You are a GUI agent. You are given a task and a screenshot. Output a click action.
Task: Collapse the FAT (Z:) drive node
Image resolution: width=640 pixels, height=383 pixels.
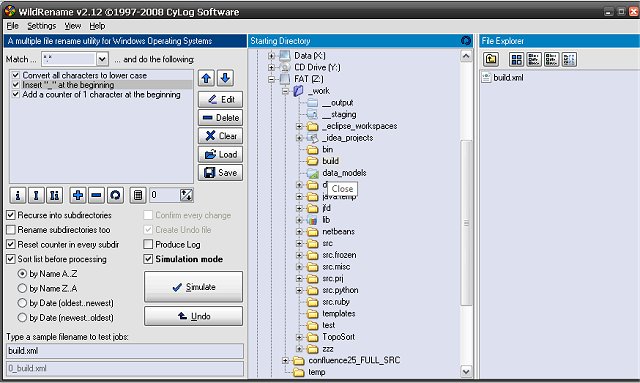(x=271, y=79)
